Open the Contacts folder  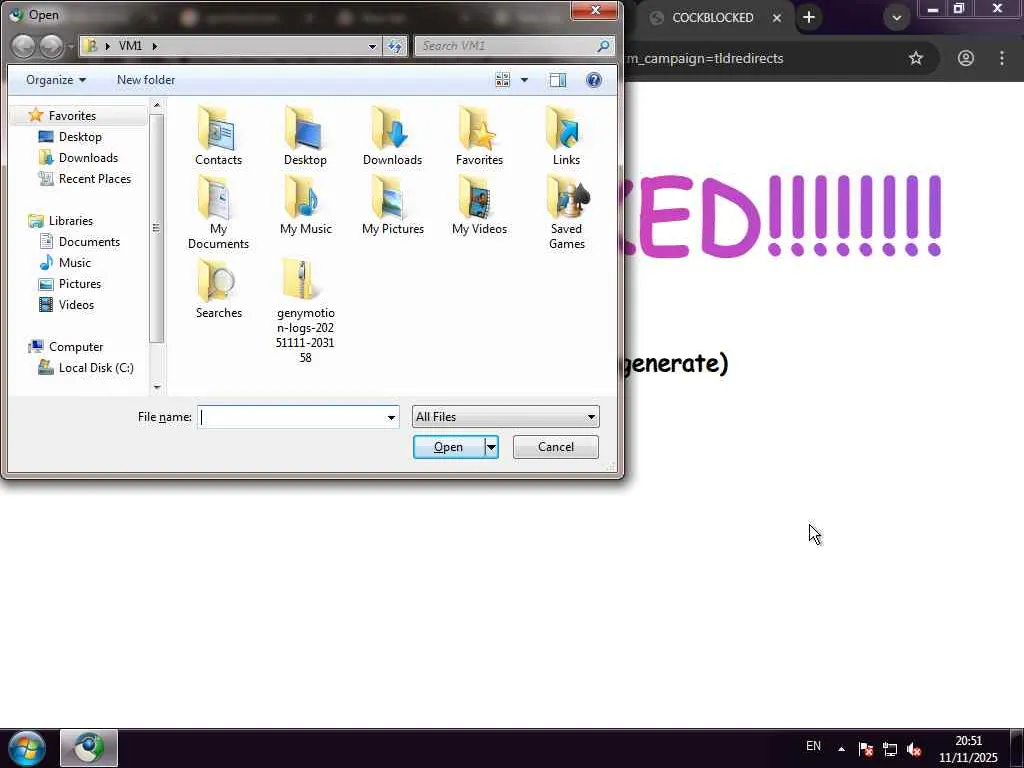click(218, 136)
